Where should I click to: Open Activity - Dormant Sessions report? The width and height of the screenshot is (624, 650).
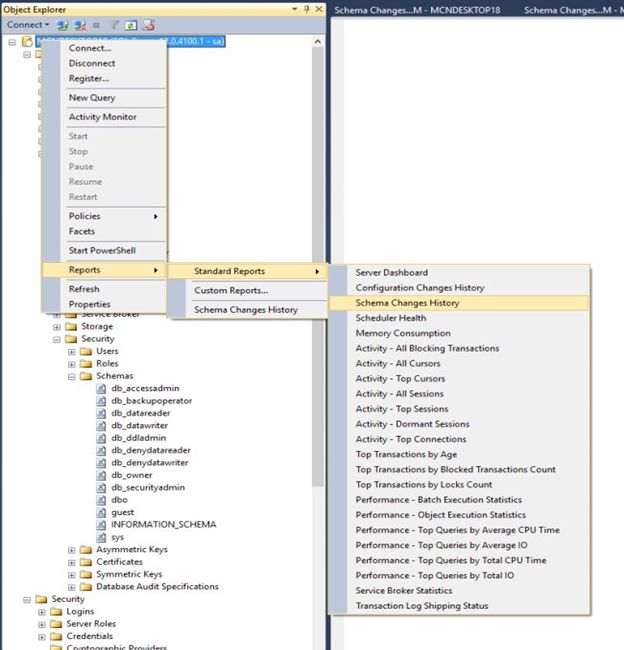pyautogui.click(x=459, y=424)
